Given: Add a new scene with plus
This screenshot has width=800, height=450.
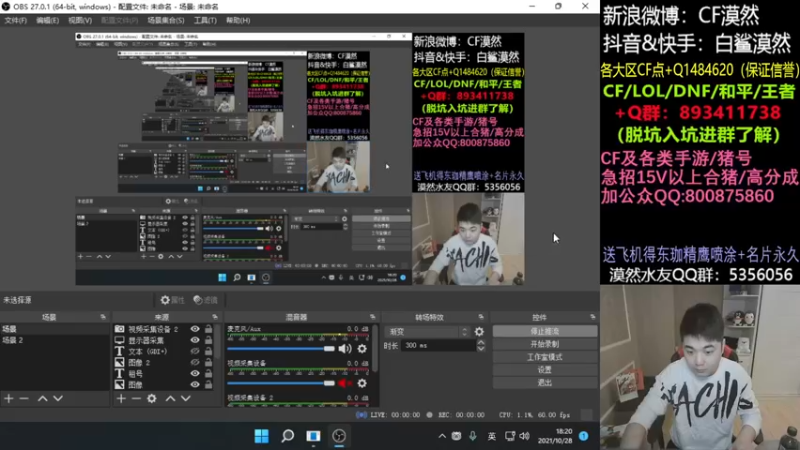Looking at the screenshot, I should tap(9, 398).
